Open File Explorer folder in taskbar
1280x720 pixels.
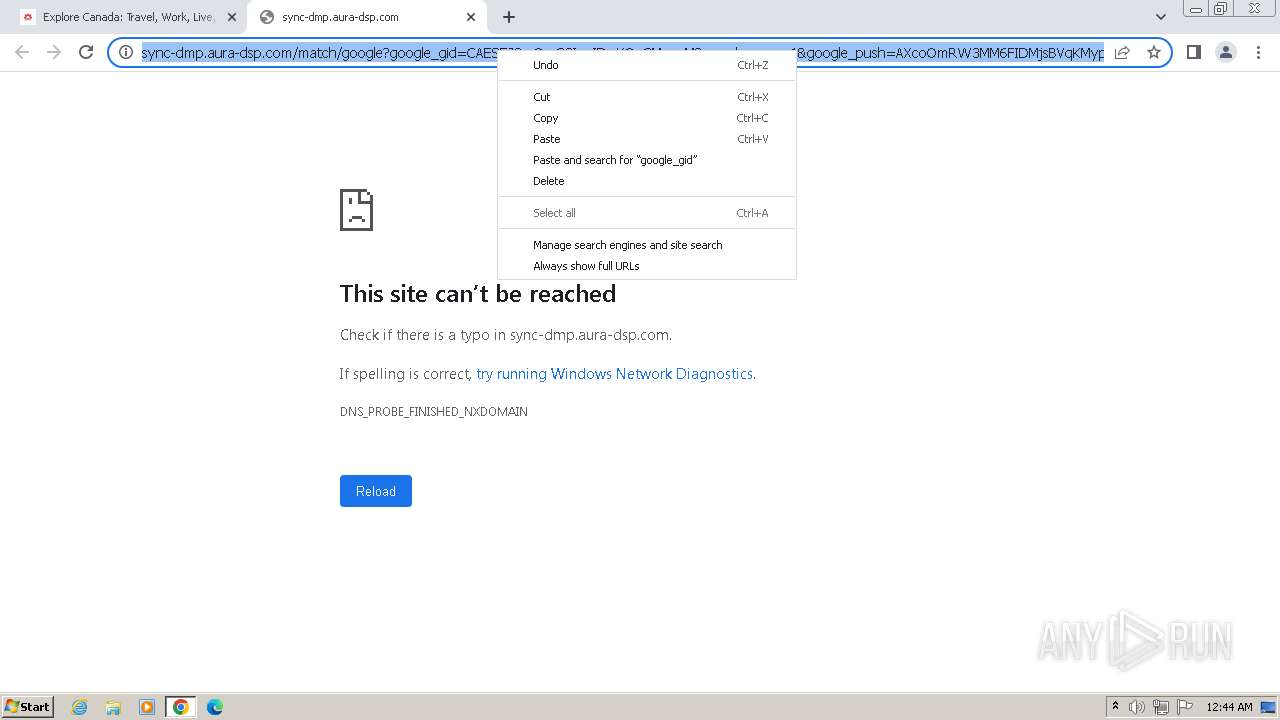(113, 707)
